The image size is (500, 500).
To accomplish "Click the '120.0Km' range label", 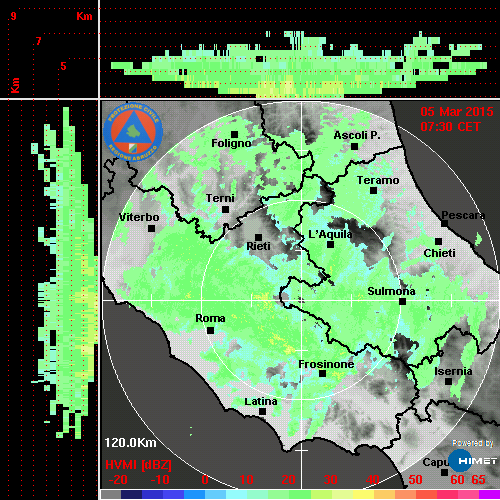I will (x=130, y=443).
